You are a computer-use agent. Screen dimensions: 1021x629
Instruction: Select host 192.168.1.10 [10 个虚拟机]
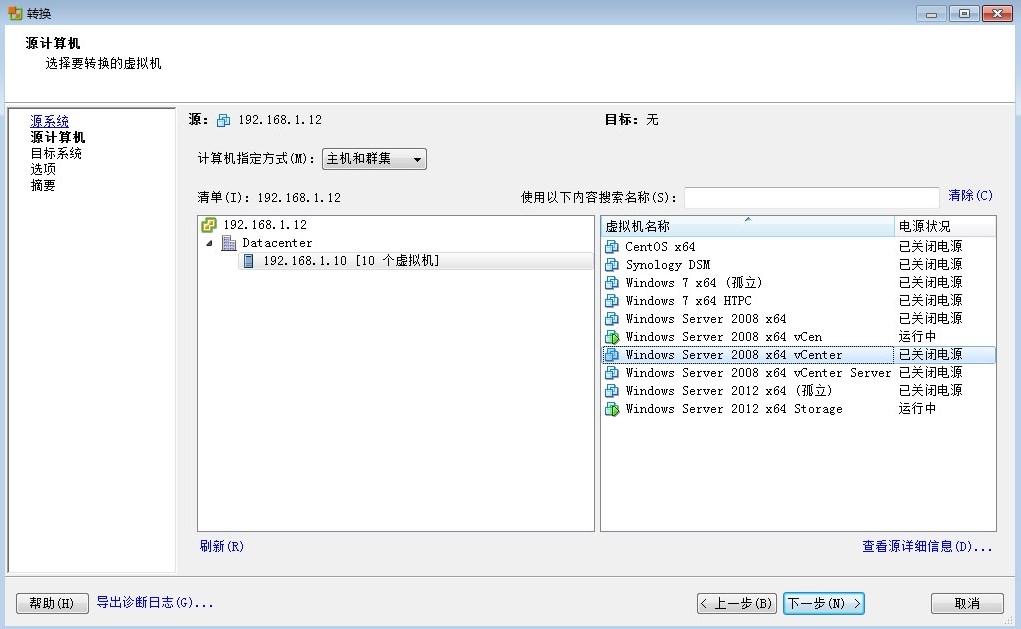(x=351, y=261)
